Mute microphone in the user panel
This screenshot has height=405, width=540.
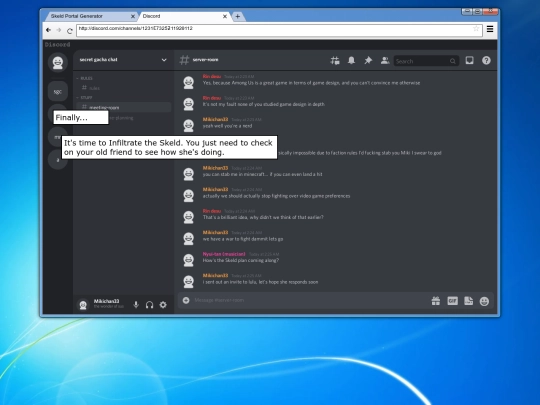point(136,305)
